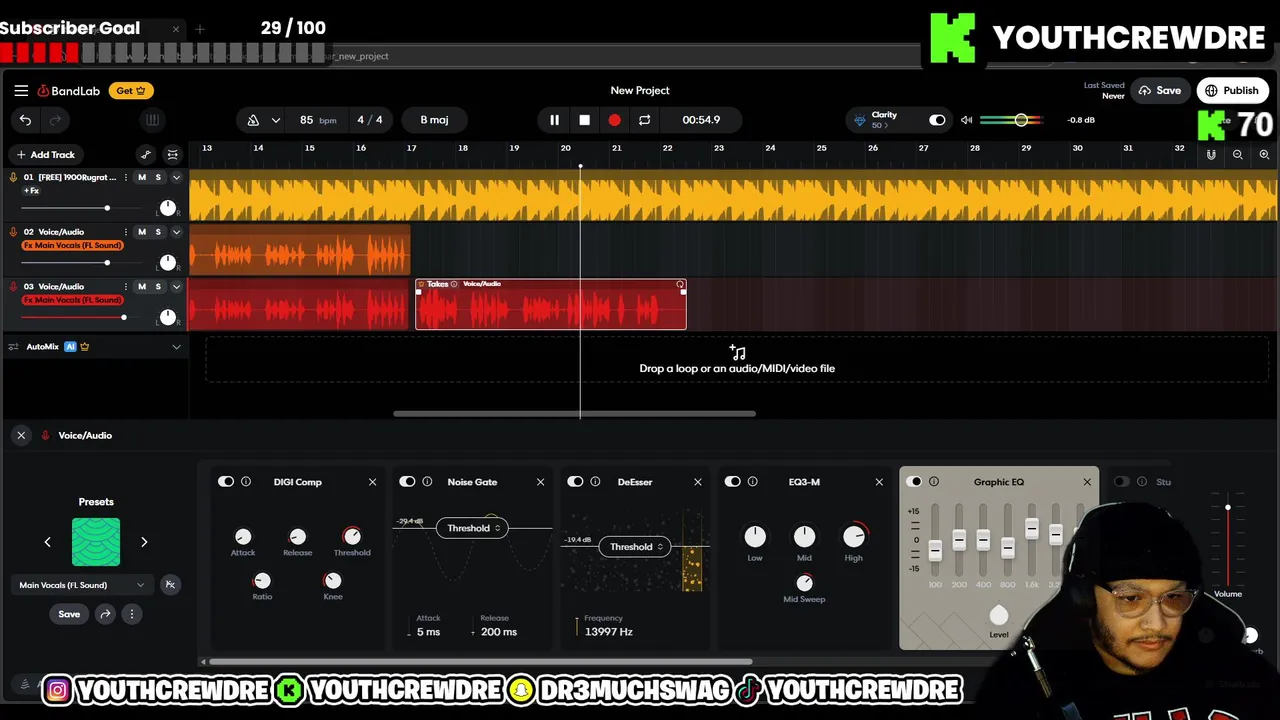Toggle the Noise Gate power switch
The height and width of the screenshot is (720, 1280).
pos(407,482)
